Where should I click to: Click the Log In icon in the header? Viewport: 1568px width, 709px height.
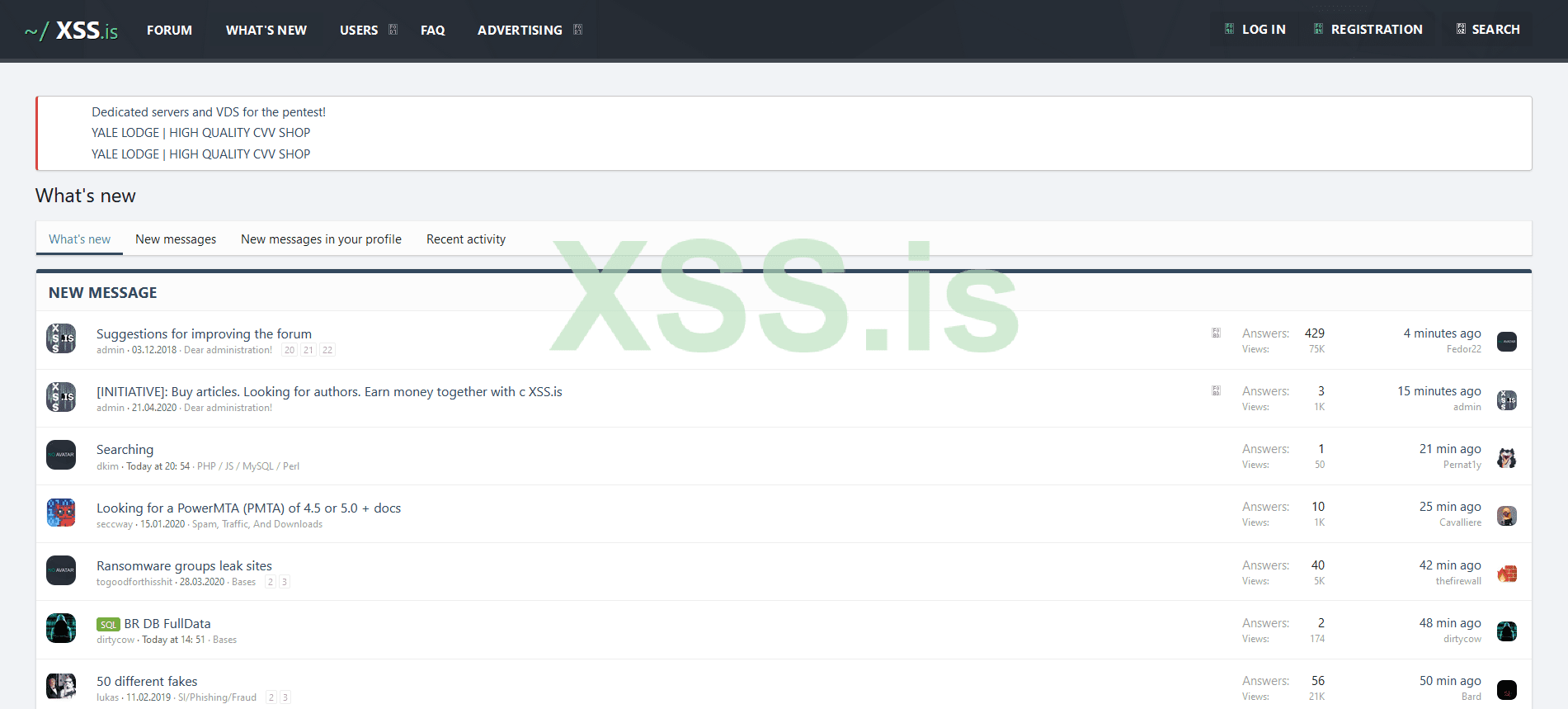(x=1229, y=29)
